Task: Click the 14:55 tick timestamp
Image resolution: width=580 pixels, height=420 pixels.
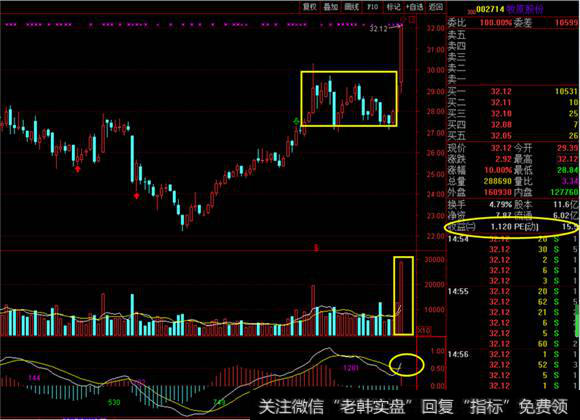Action: tap(458, 292)
